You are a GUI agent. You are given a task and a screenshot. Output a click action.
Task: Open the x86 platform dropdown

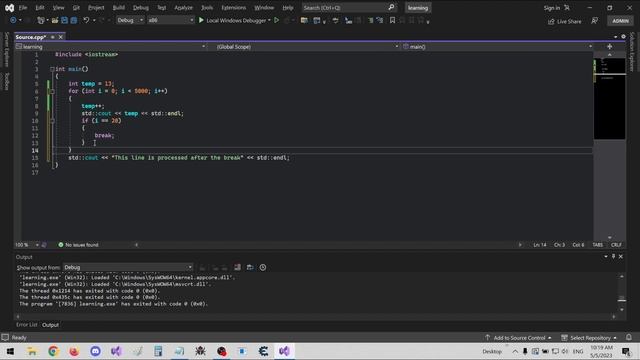(x=170, y=20)
